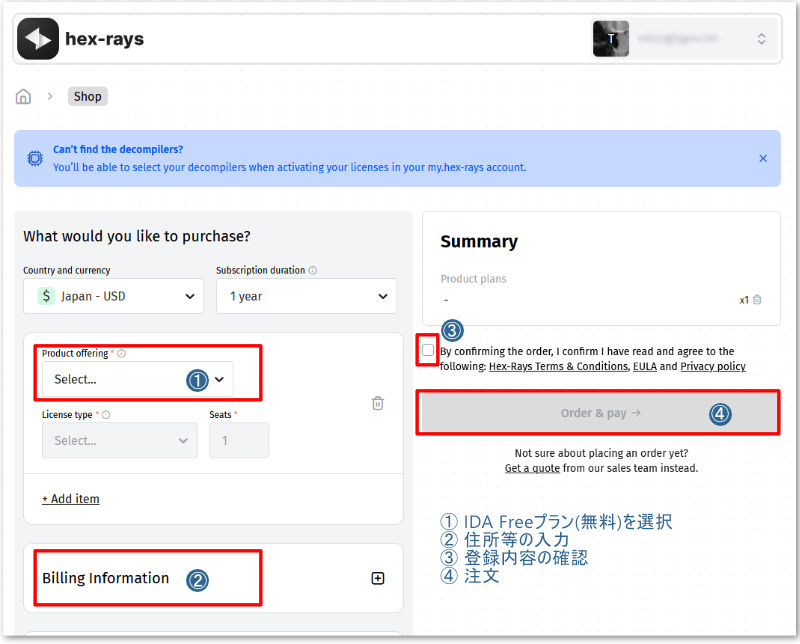Click the Seats input field

click(x=239, y=440)
